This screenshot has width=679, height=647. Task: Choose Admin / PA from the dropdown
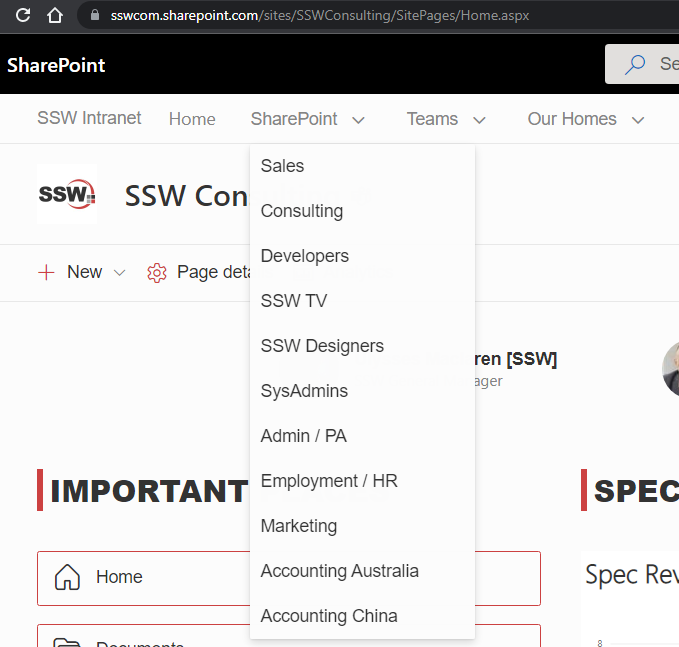(x=362, y=436)
